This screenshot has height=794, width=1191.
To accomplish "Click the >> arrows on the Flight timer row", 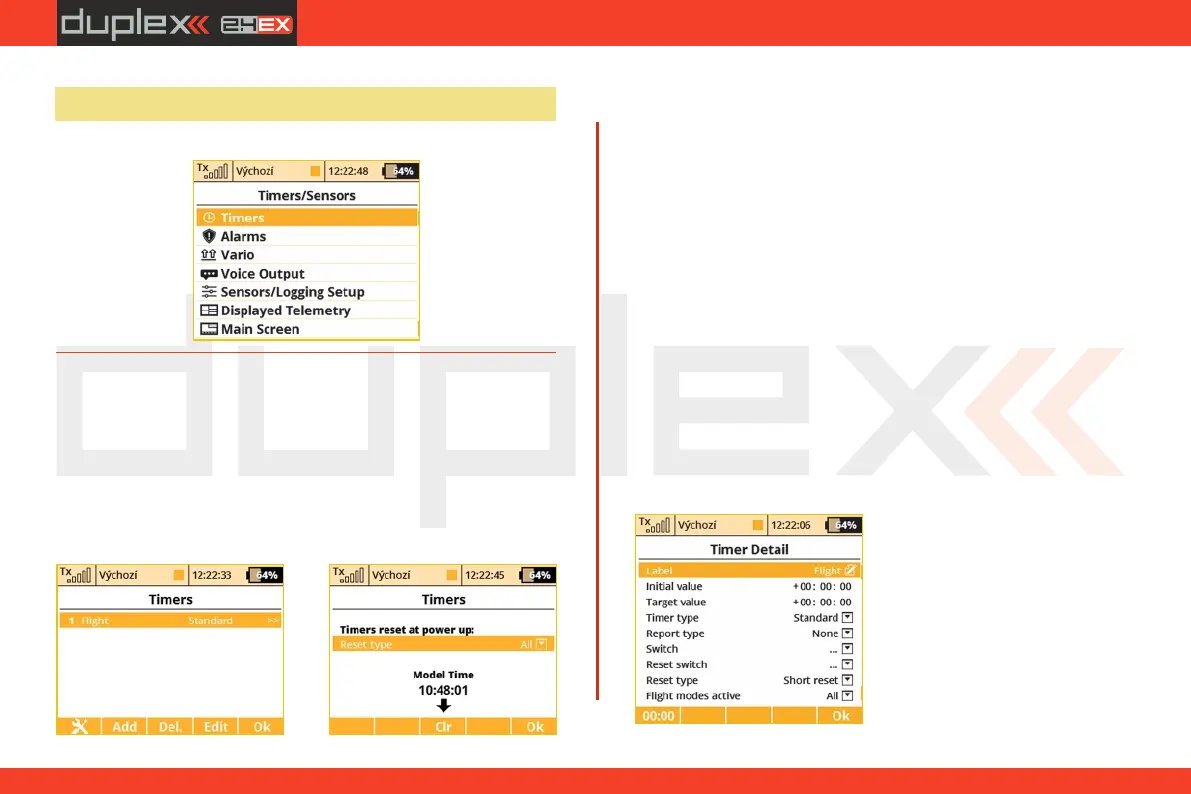I will coord(273,621).
